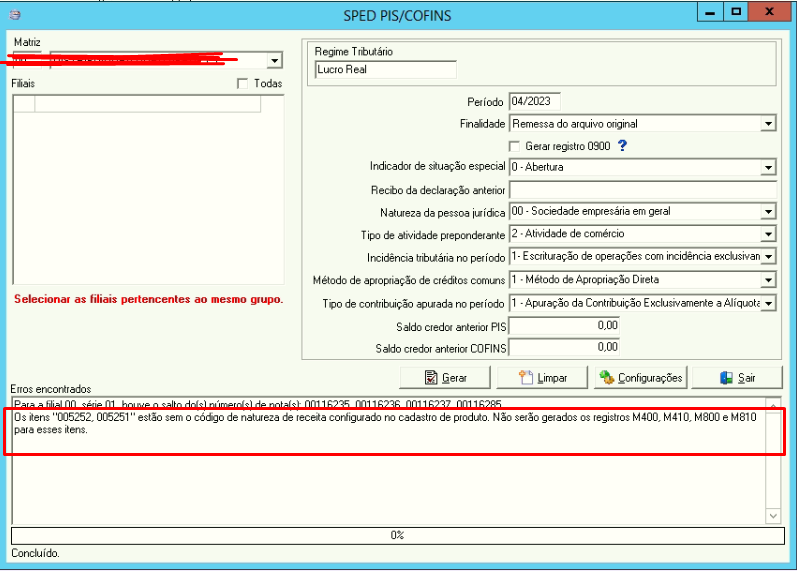The image size is (797, 571).
Task: Maximize the SPED PIS/COFINS window
Action: click(735, 12)
